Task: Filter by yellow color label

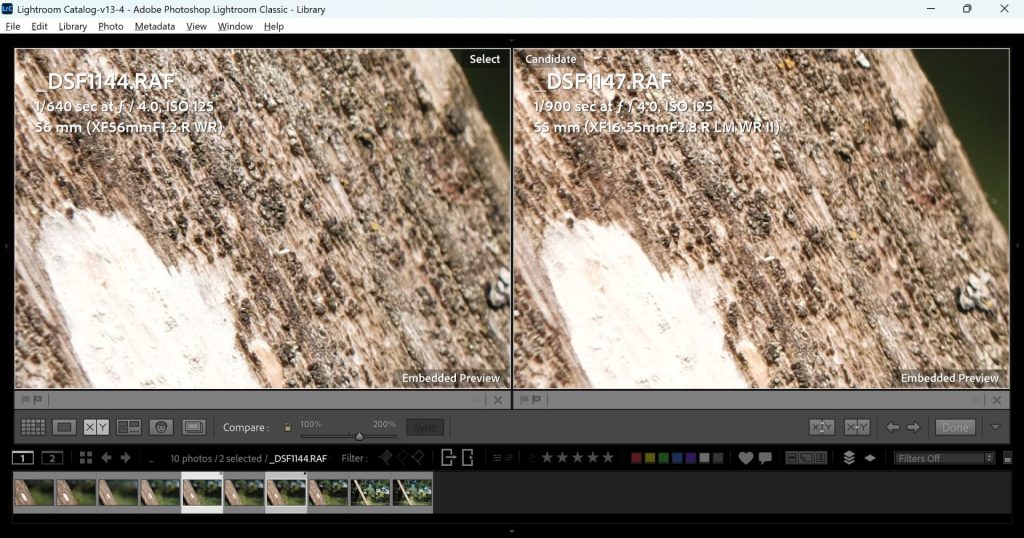Action: tap(650, 458)
